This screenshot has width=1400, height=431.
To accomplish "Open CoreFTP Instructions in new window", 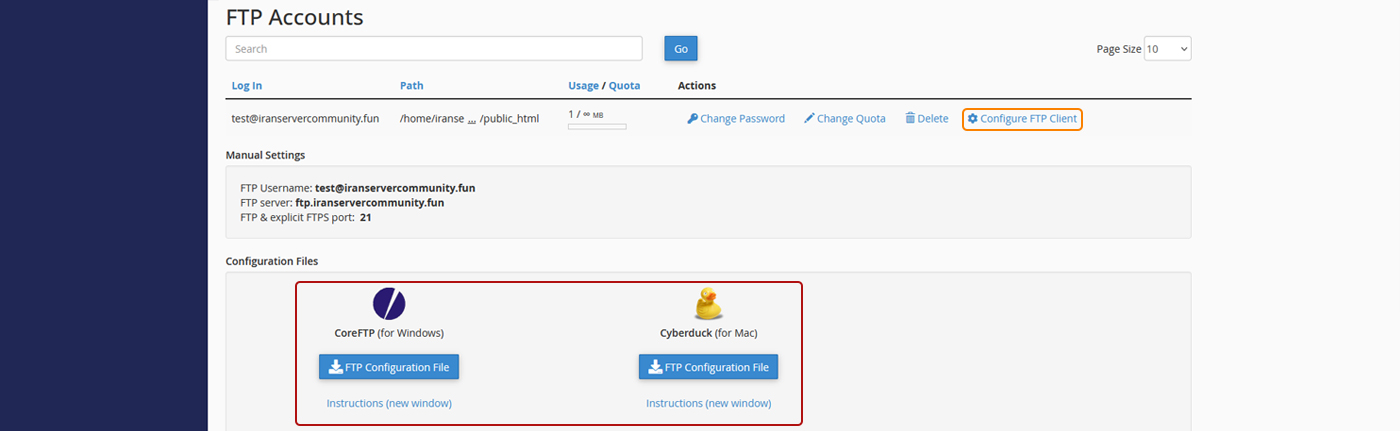I will [x=389, y=403].
